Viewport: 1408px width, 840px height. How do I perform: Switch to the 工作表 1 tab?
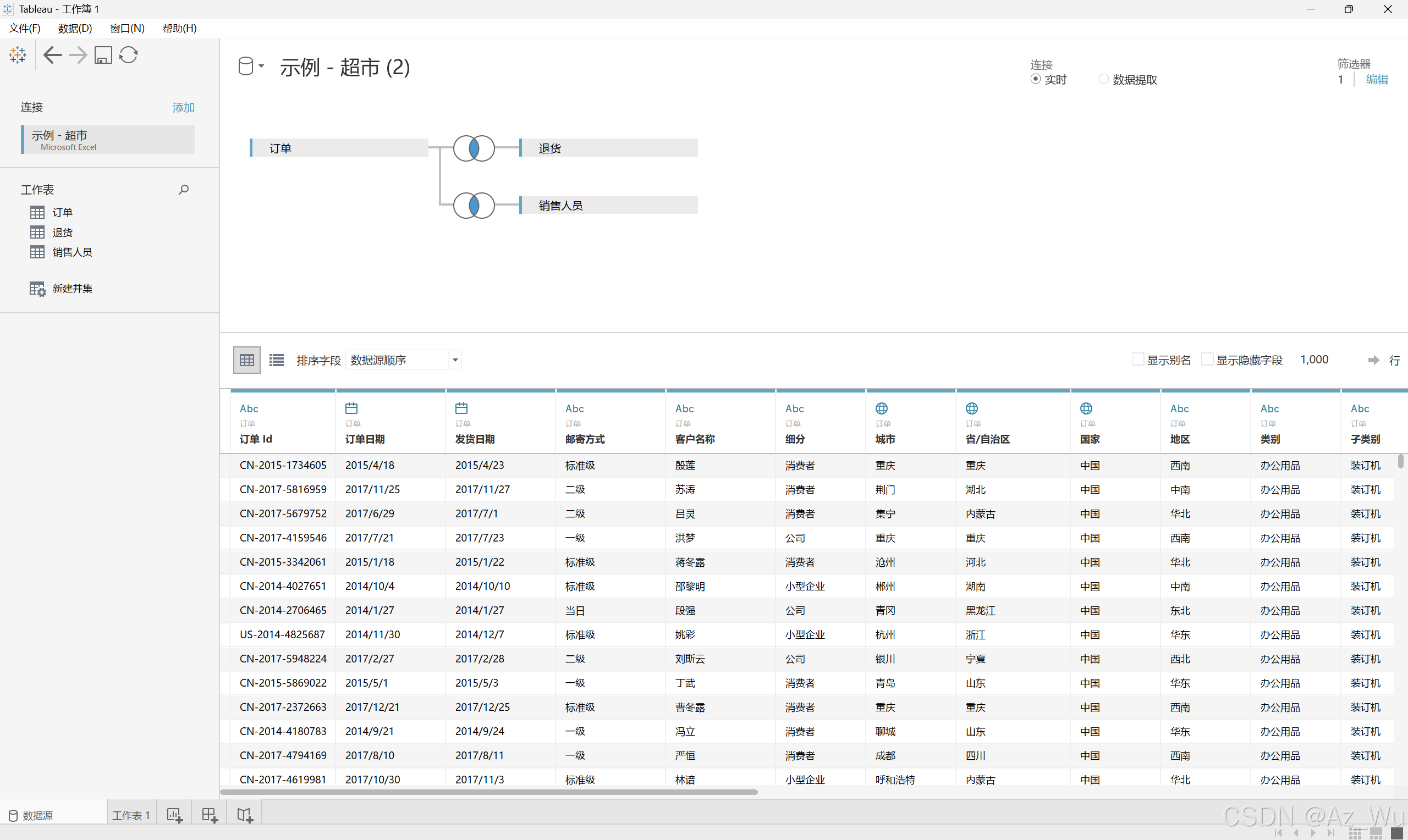(131, 815)
